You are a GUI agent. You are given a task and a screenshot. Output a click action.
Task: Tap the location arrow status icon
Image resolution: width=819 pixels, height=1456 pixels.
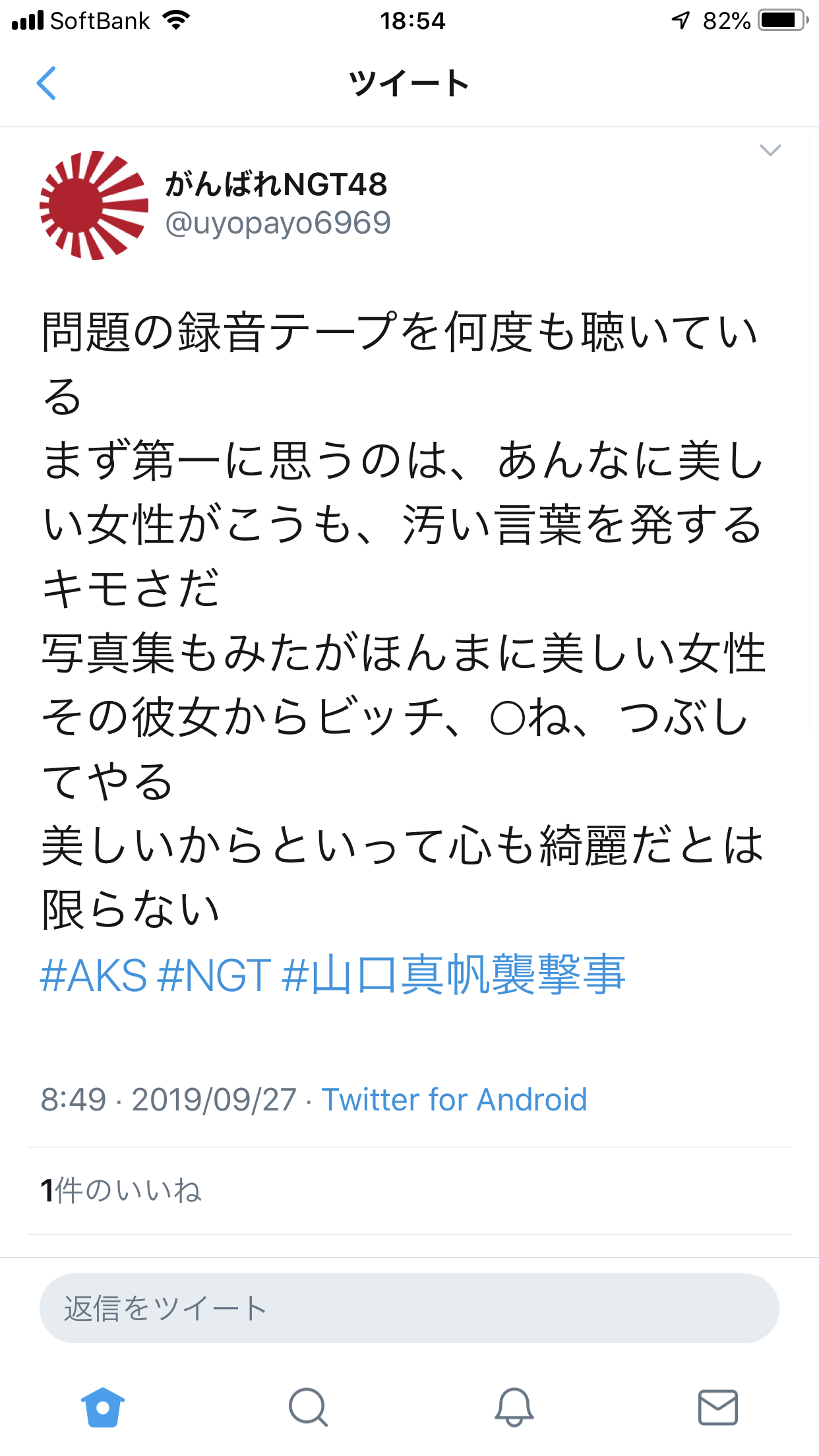tap(681, 20)
